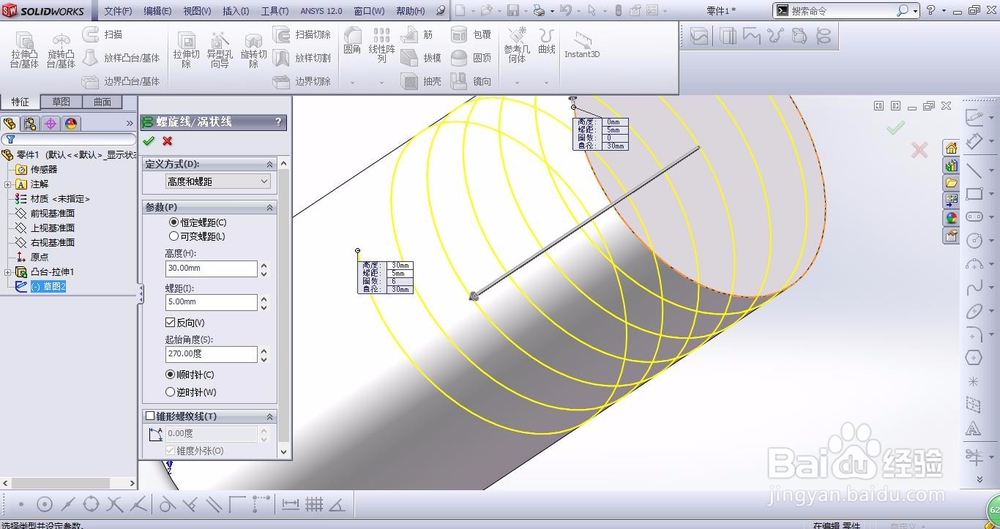Image resolution: width=1000 pixels, height=529 pixels.
Task: Collapse the Parameters (参数) section
Action: [270, 207]
